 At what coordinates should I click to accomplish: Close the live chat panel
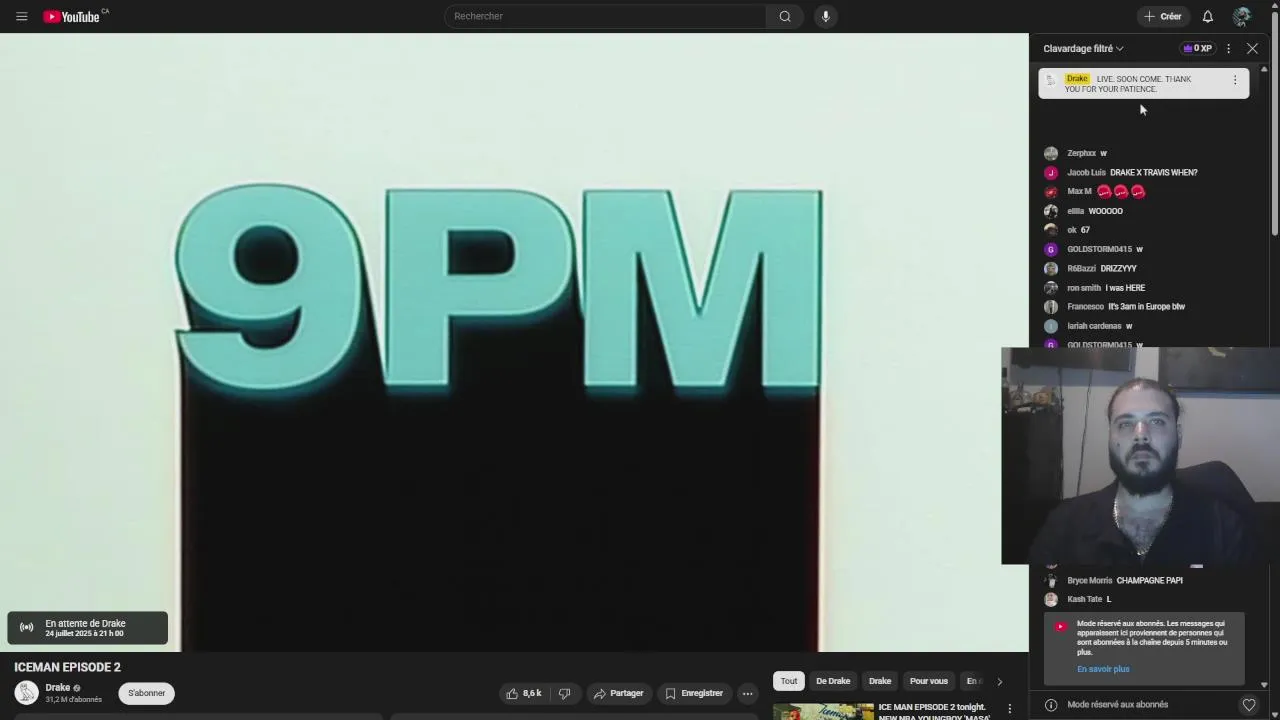tap(1252, 48)
